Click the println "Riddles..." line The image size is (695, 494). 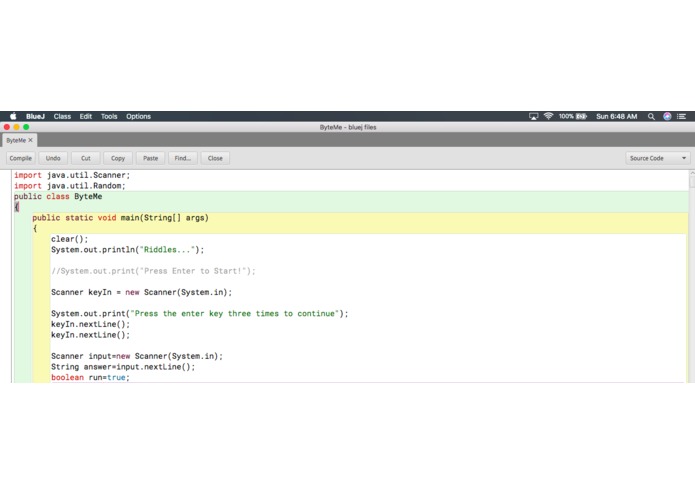click(x=128, y=249)
